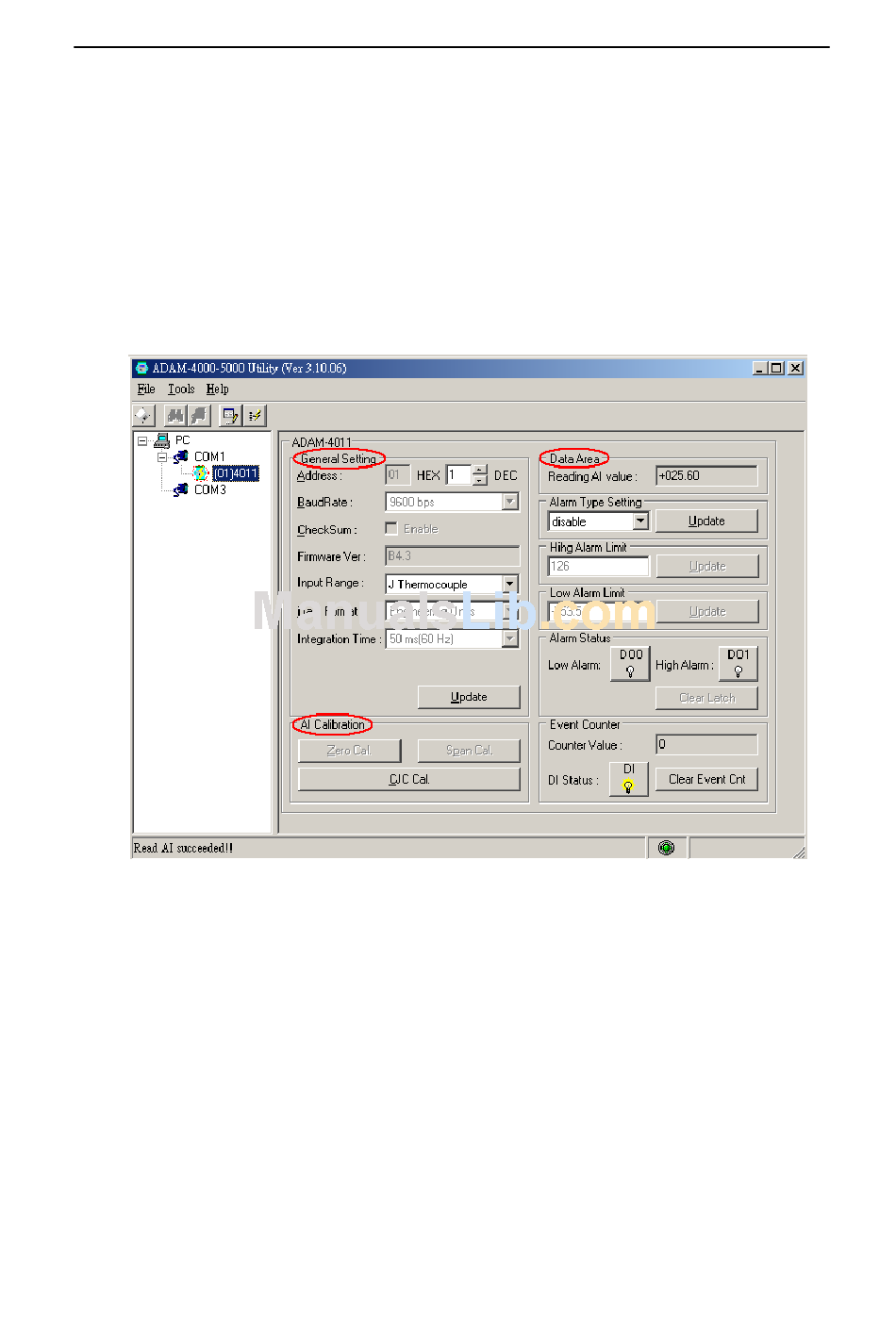Click Update beside the Low Alarm Limit field

(x=707, y=611)
